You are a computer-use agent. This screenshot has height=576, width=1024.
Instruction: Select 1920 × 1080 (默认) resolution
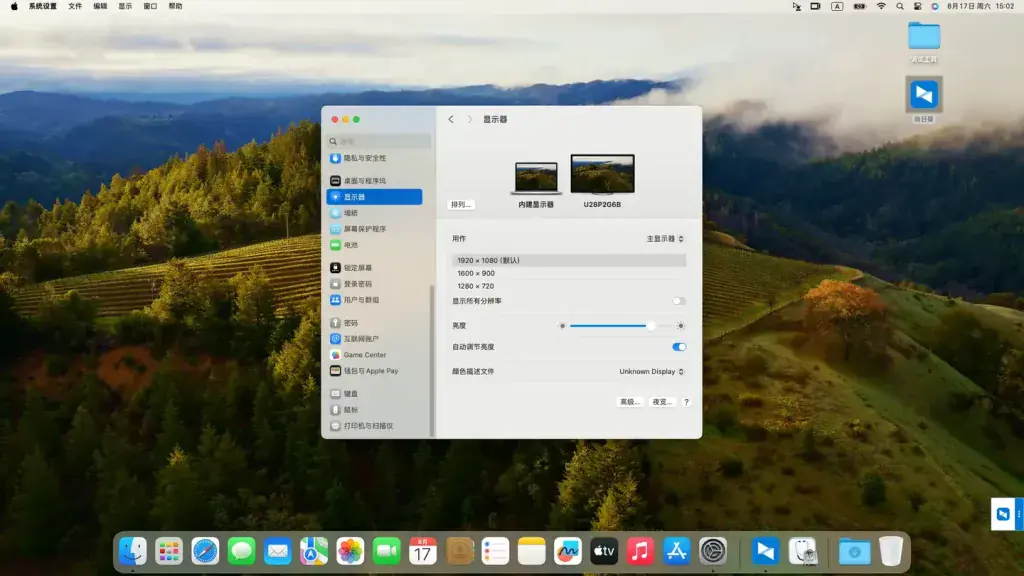(569, 261)
